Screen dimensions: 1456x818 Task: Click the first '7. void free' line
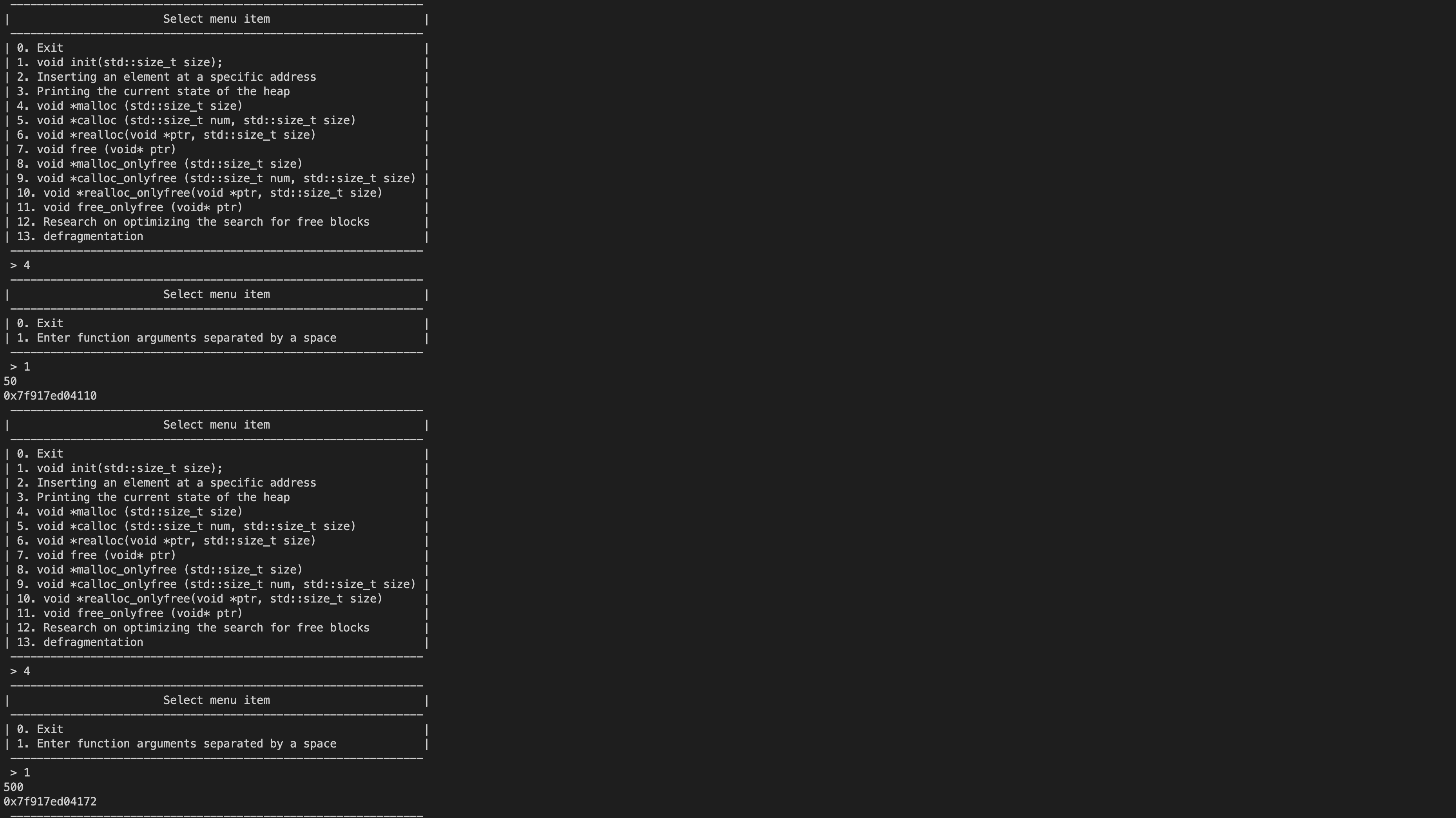tap(97, 150)
